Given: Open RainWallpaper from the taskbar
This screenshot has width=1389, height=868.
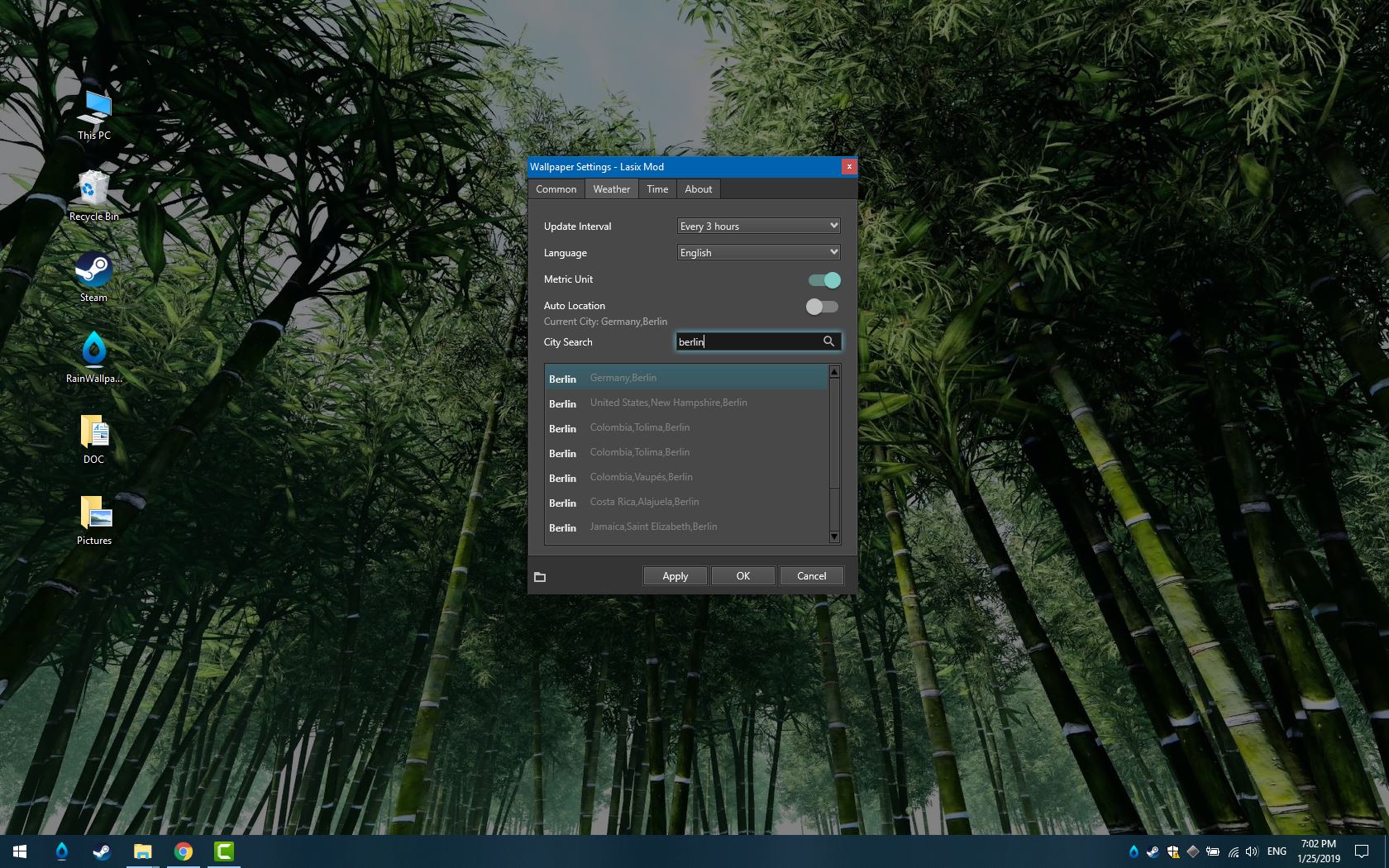Looking at the screenshot, I should (62, 851).
